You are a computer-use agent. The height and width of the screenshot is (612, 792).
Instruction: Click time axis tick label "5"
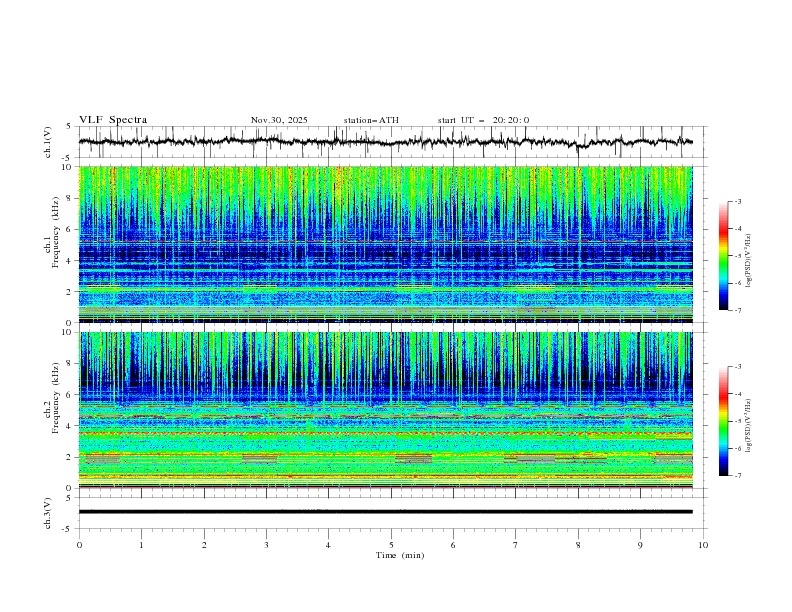pyautogui.click(x=391, y=545)
